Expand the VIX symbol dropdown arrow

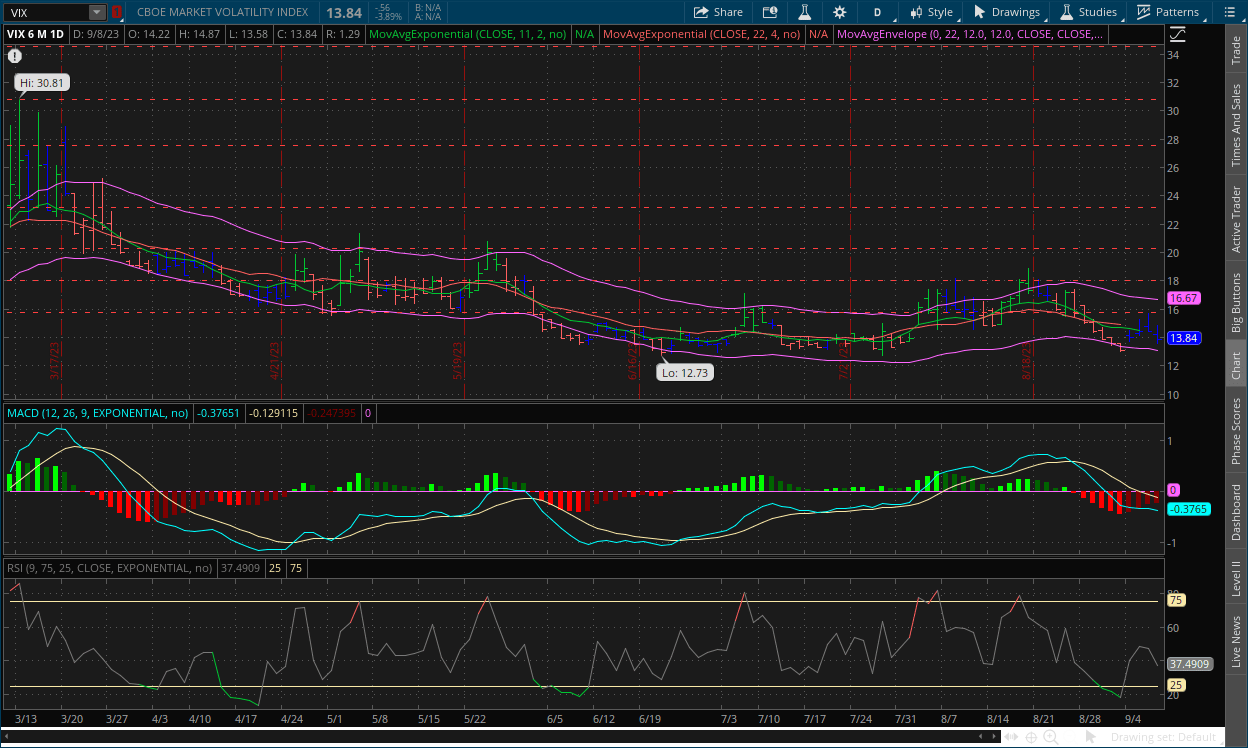click(x=96, y=12)
